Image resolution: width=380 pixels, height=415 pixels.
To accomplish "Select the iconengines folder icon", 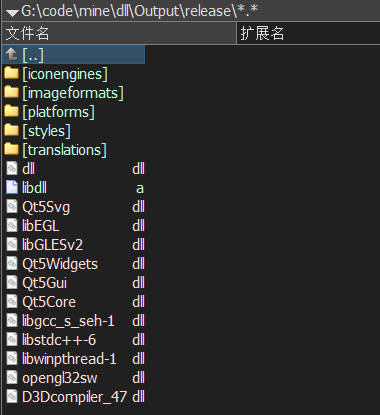I will [x=12, y=73].
